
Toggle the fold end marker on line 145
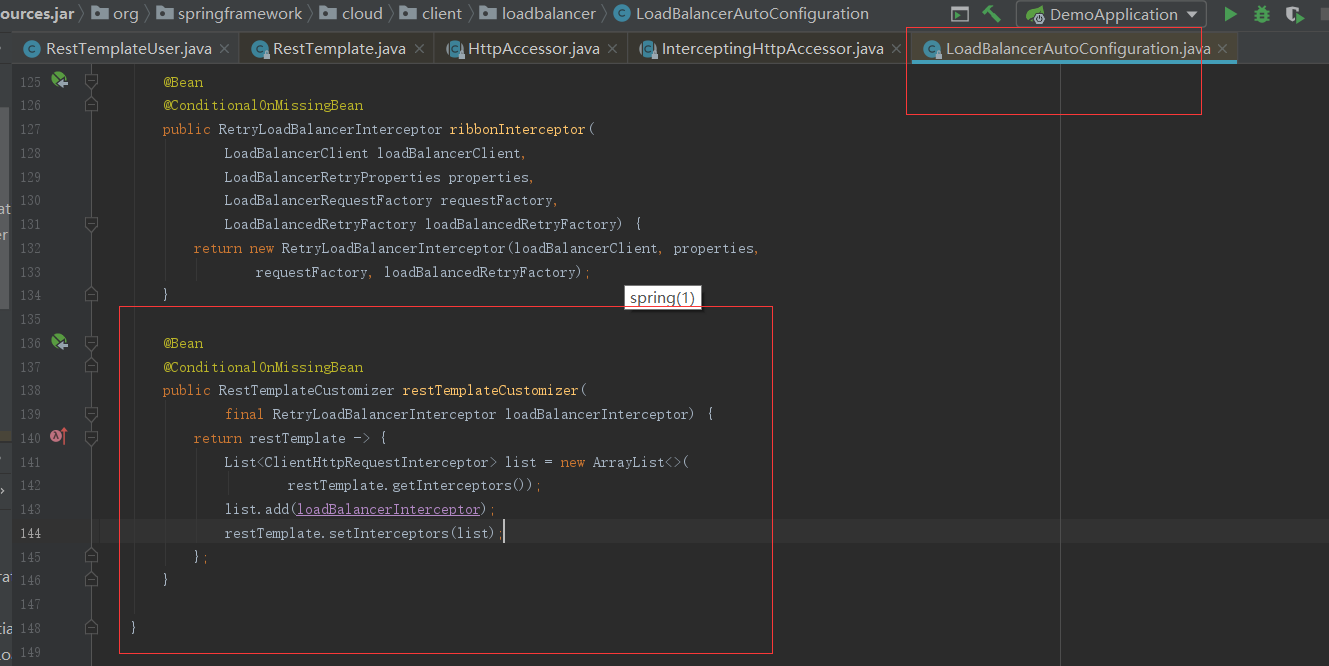[x=92, y=556]
